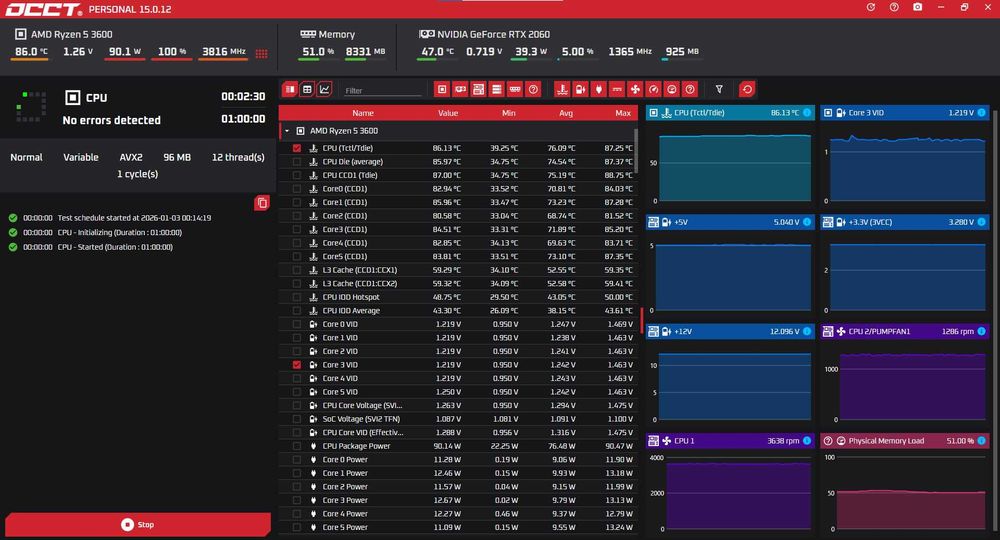1000x540 pixels.
Task: Sort sensors by the Value column header
Action: (x=448, y=113)
